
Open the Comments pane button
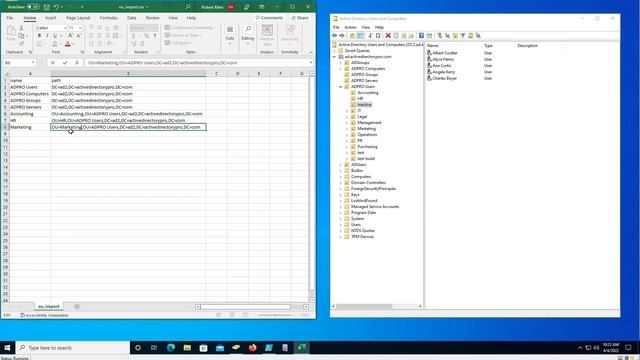click(x=269, y=18)
